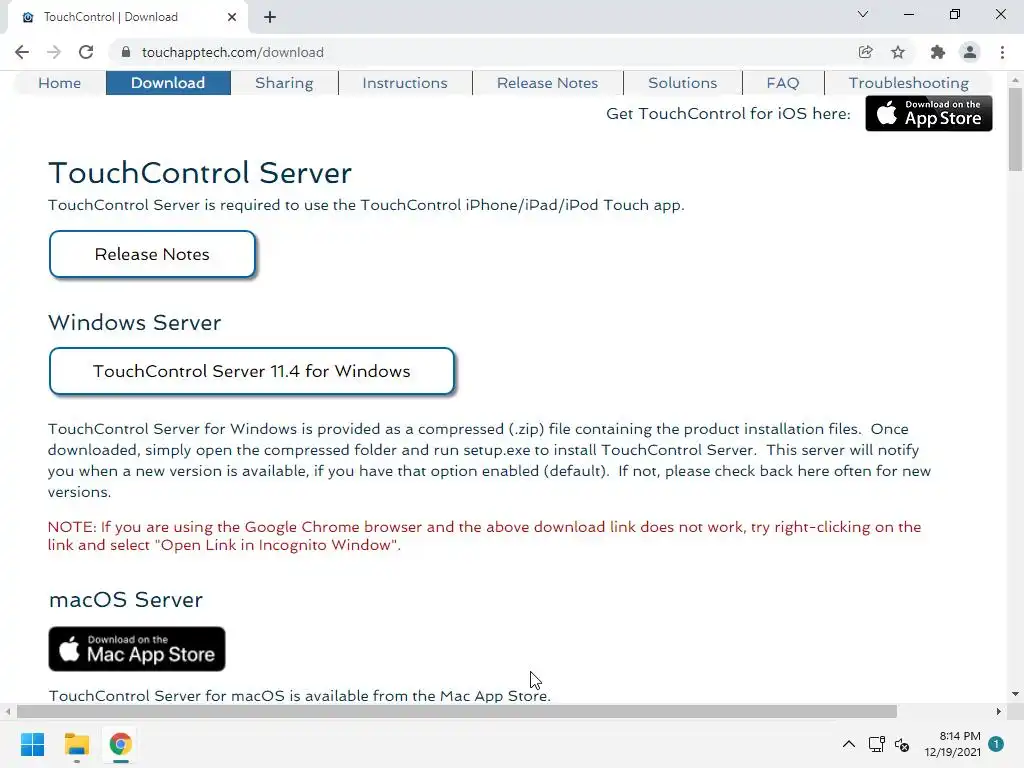The width and height of the screenshot is (1024, 768).
Task: Click the vertical scrollbar thumb
Action: point(1015,129)
